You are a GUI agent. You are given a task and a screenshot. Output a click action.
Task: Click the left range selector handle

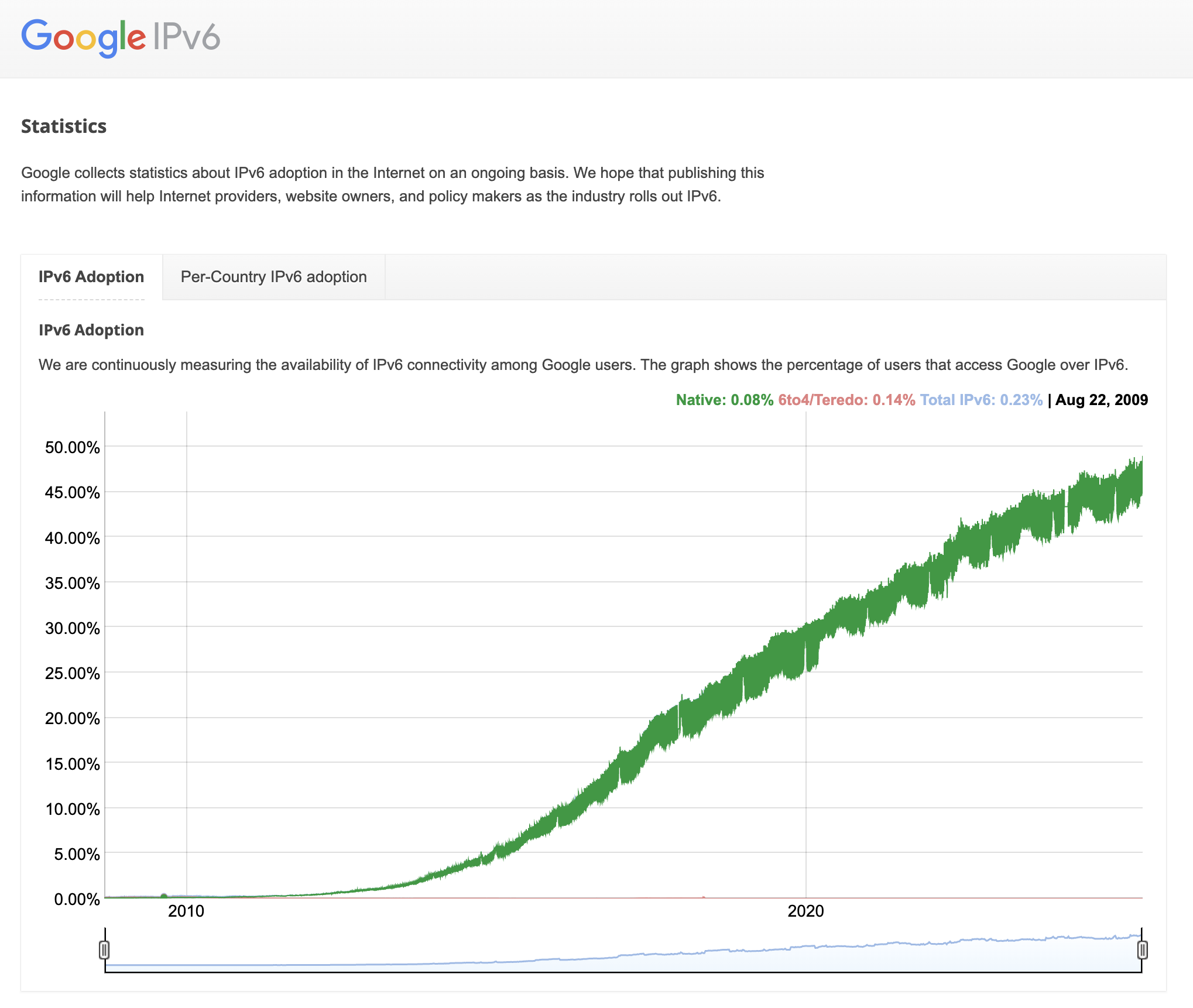point(104,949)
